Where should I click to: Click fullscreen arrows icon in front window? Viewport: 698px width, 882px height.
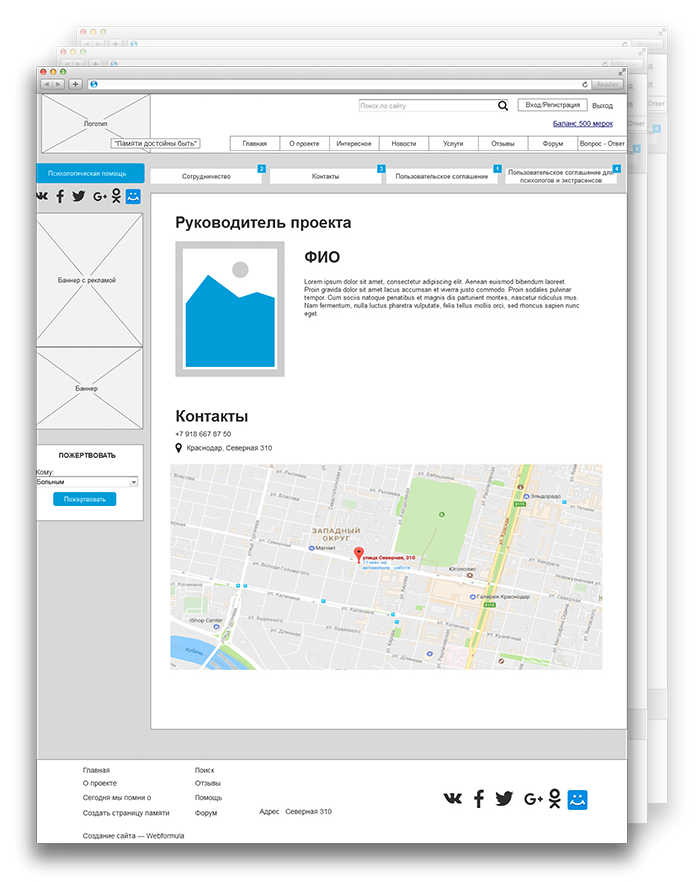click(x=621, y=72)
